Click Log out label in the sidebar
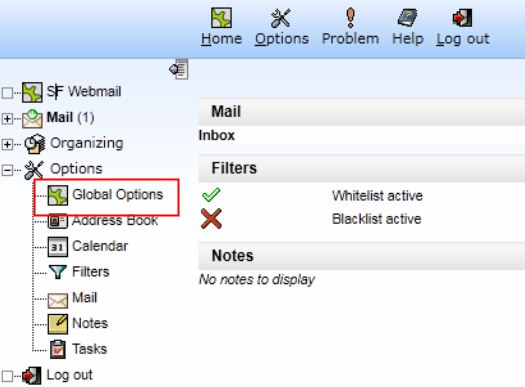The height and width of the screenshot is (387, 525). [69, 375]
